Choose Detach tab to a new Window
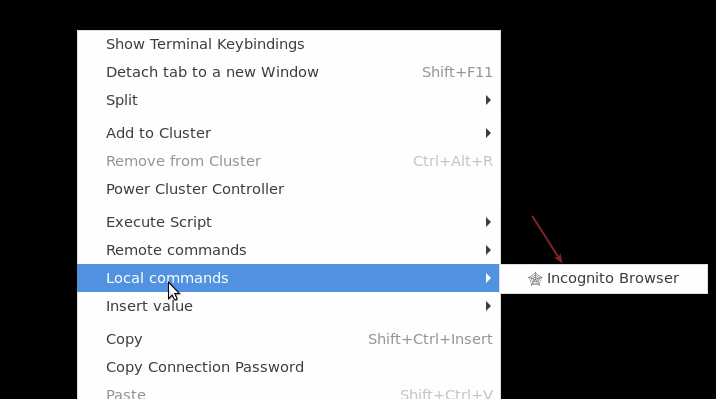 pos(289,72)
